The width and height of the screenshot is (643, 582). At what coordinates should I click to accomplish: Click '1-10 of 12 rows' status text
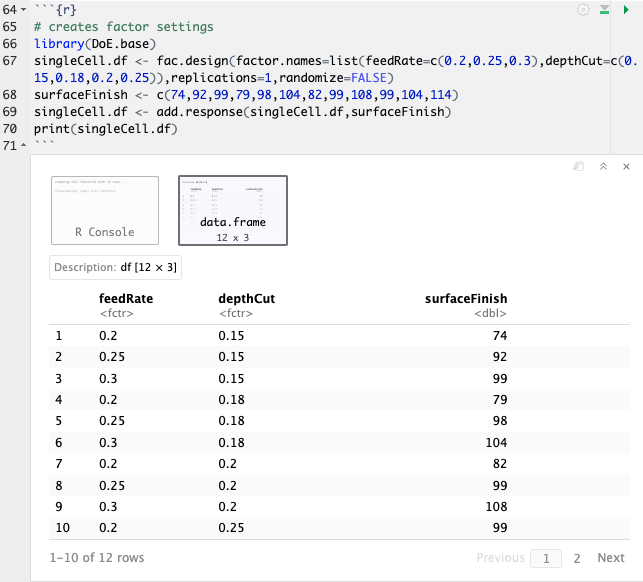point(97,558)
